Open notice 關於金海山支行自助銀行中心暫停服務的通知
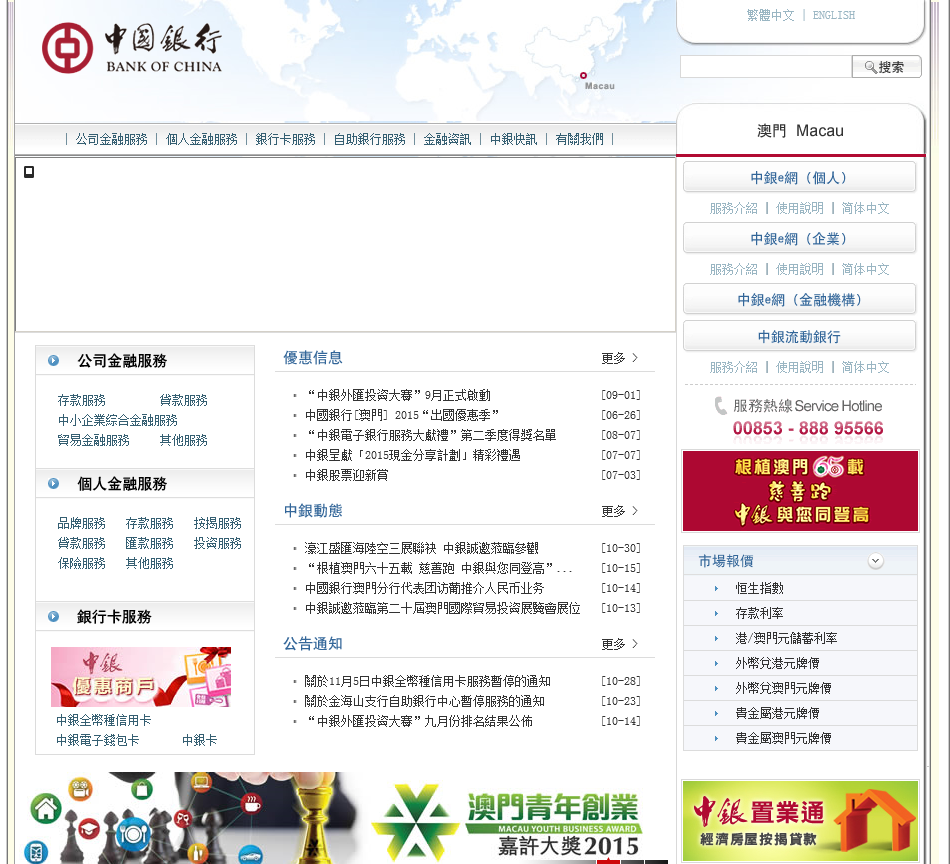The image size is (950, 864). (x=425, y=702)
